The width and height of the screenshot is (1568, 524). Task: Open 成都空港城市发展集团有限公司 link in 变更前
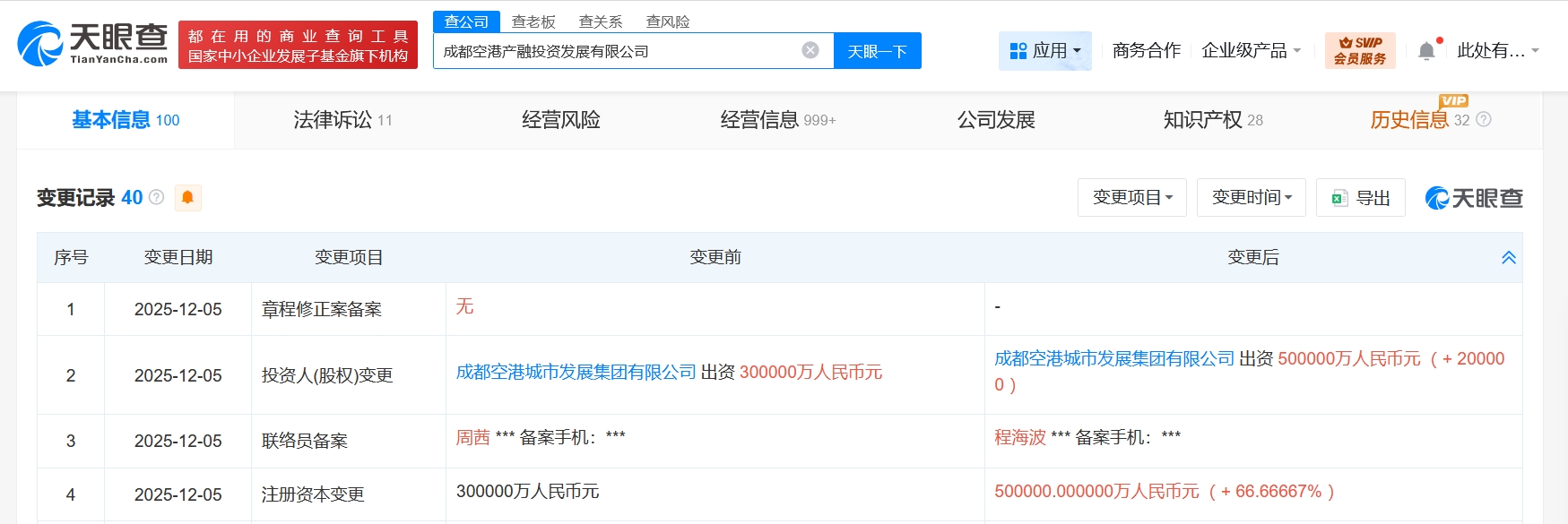(576, 372)
